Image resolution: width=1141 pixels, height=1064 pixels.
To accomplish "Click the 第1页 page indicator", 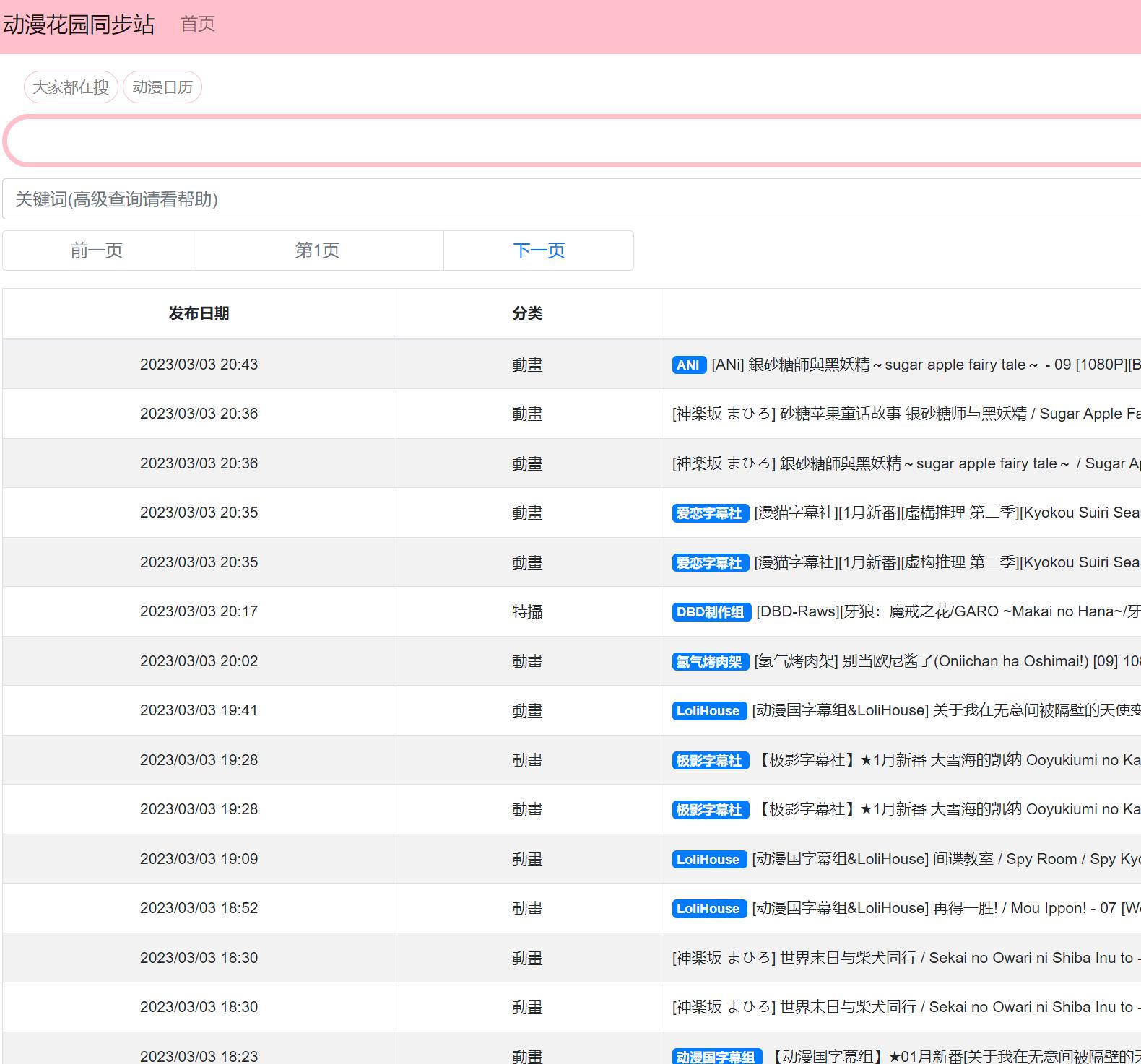I will [x=317, y=250].
